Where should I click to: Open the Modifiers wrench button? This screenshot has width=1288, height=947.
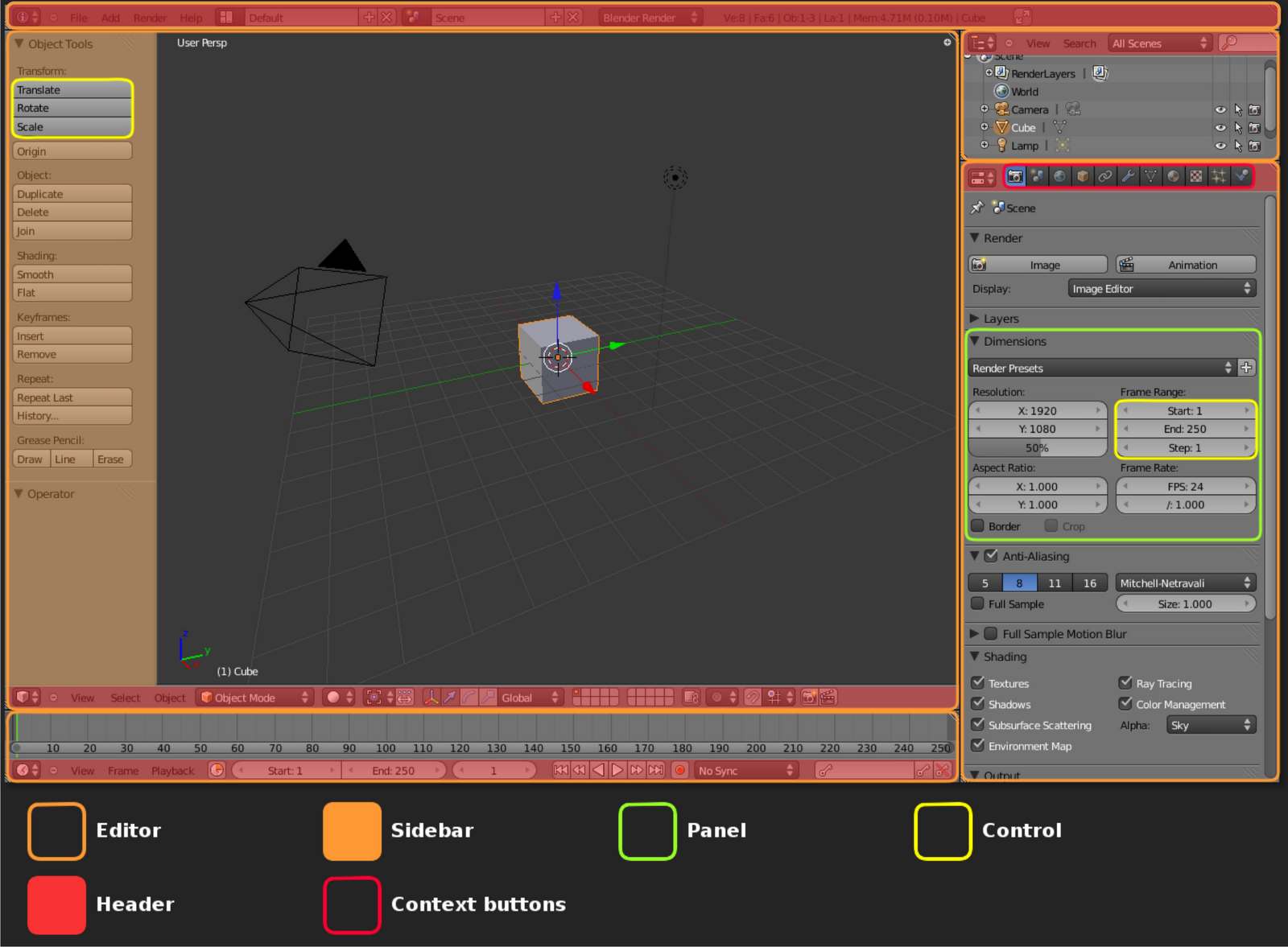click(1128, 176)
